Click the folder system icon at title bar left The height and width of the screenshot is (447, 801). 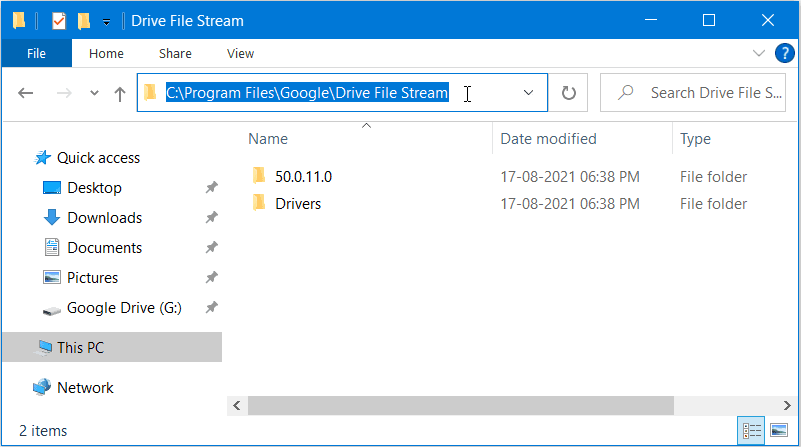tap(19, 20)
